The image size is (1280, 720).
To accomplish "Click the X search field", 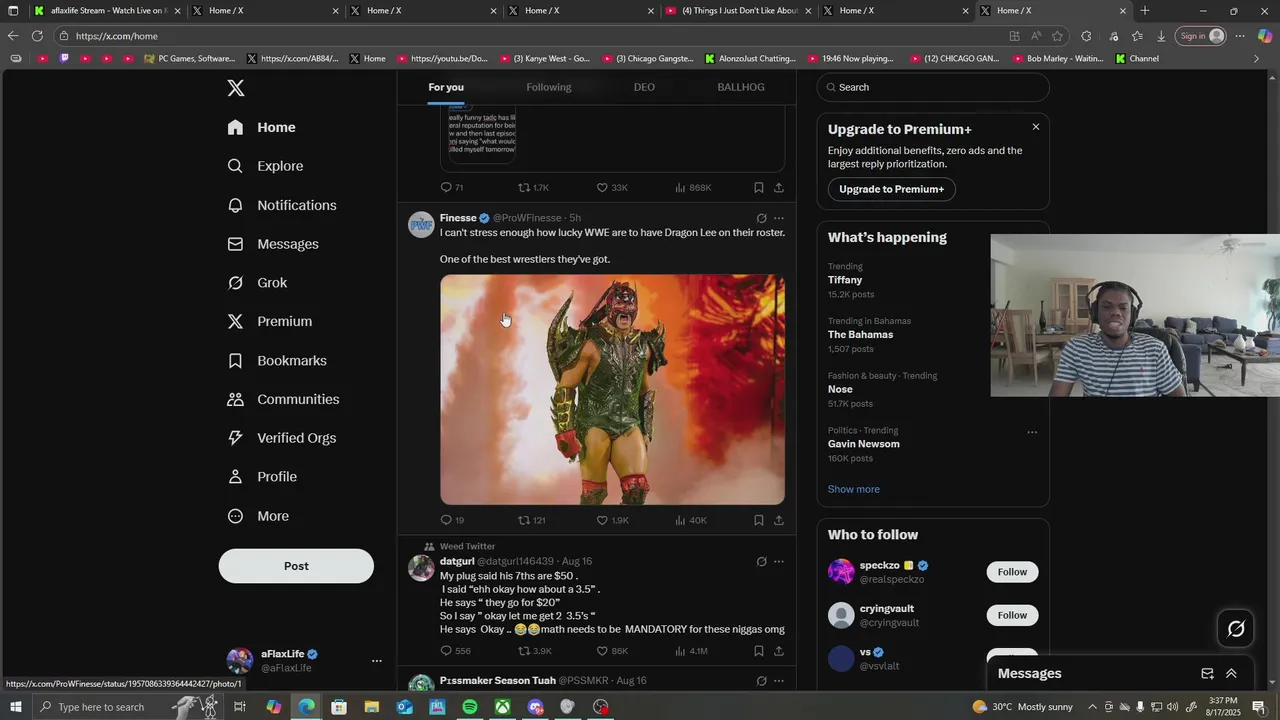I will [933, 87].
